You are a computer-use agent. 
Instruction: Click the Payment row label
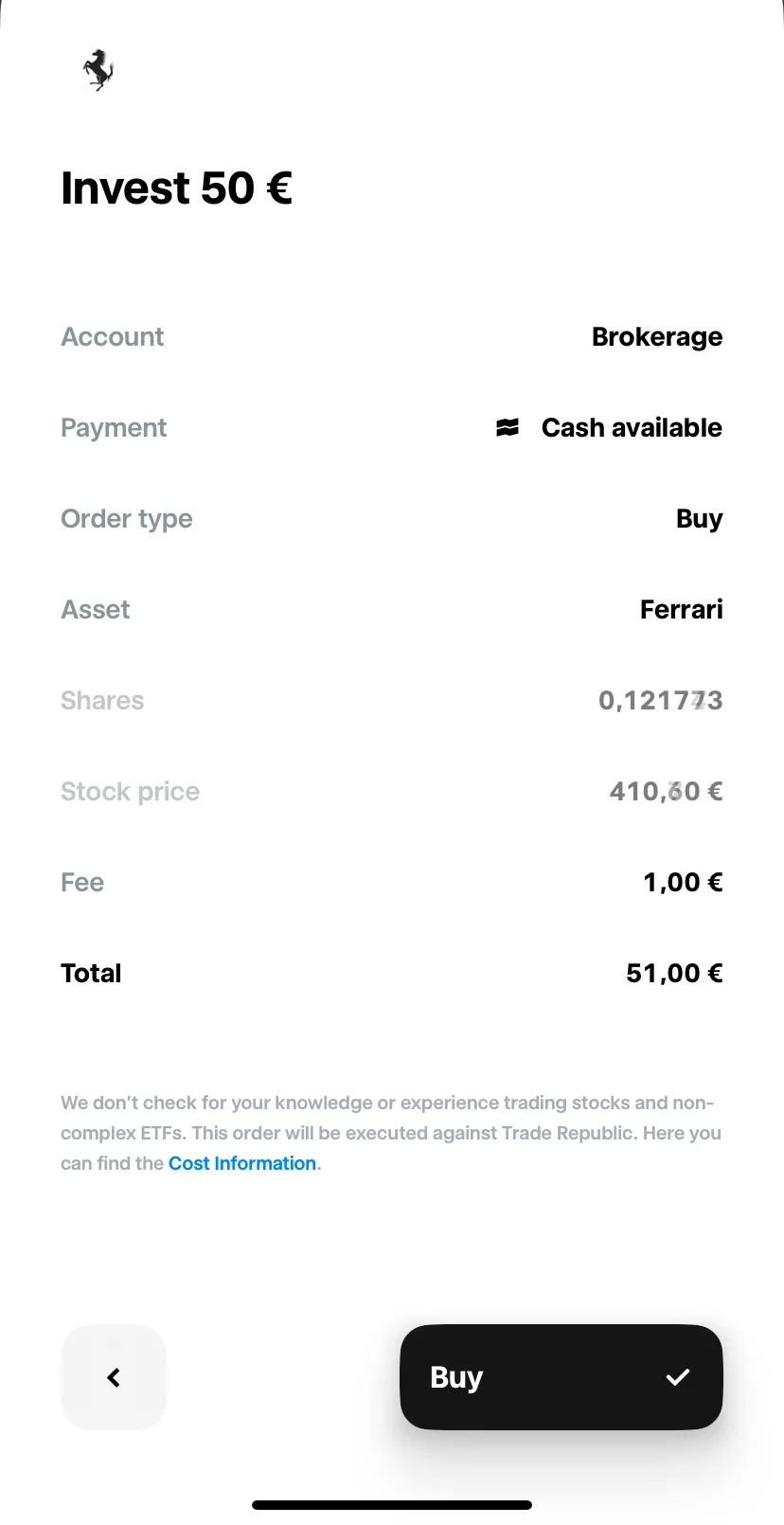tap(114, 428)
